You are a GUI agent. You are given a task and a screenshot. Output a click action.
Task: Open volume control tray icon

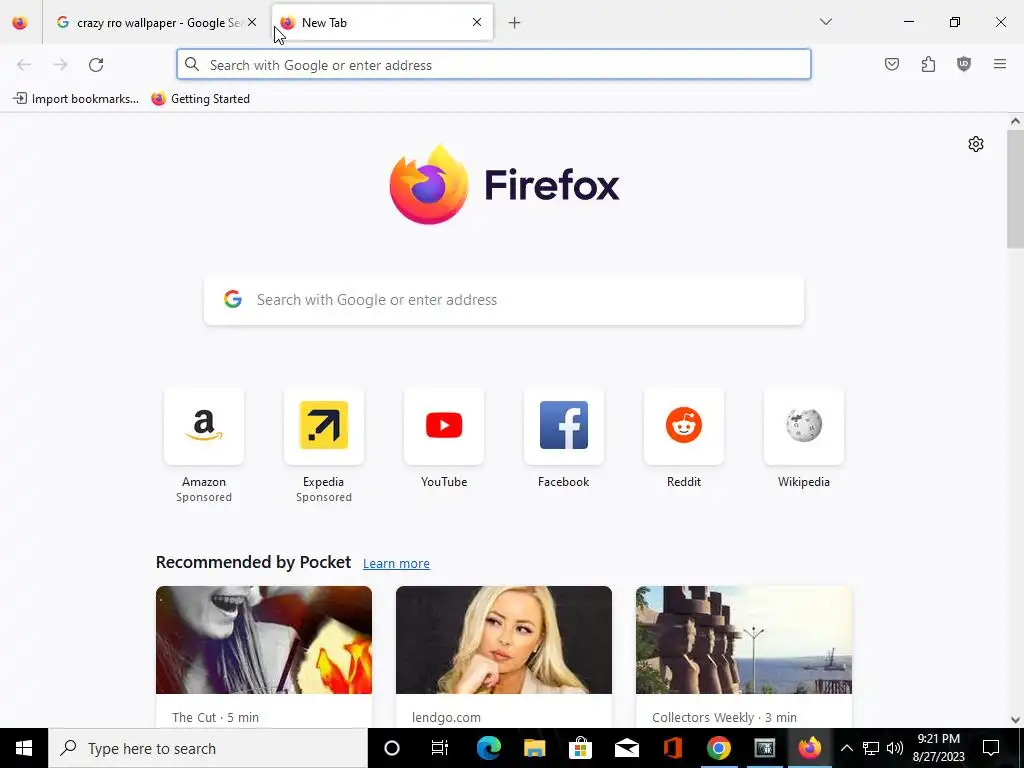(x=895, y=748)
